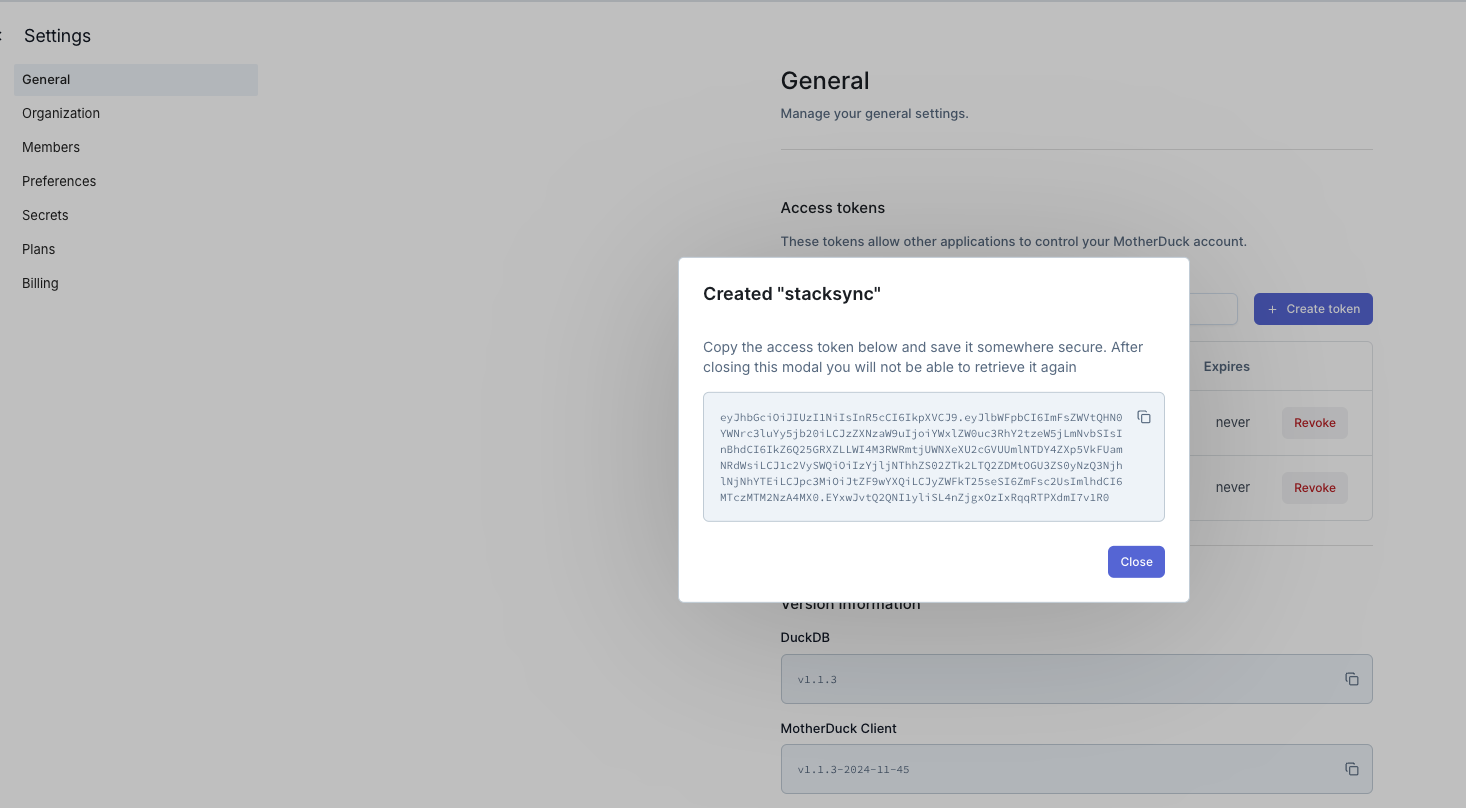The height and width of the screenshot is (808, 1466).
Task: Open the Members page
Action: (51, 148)
